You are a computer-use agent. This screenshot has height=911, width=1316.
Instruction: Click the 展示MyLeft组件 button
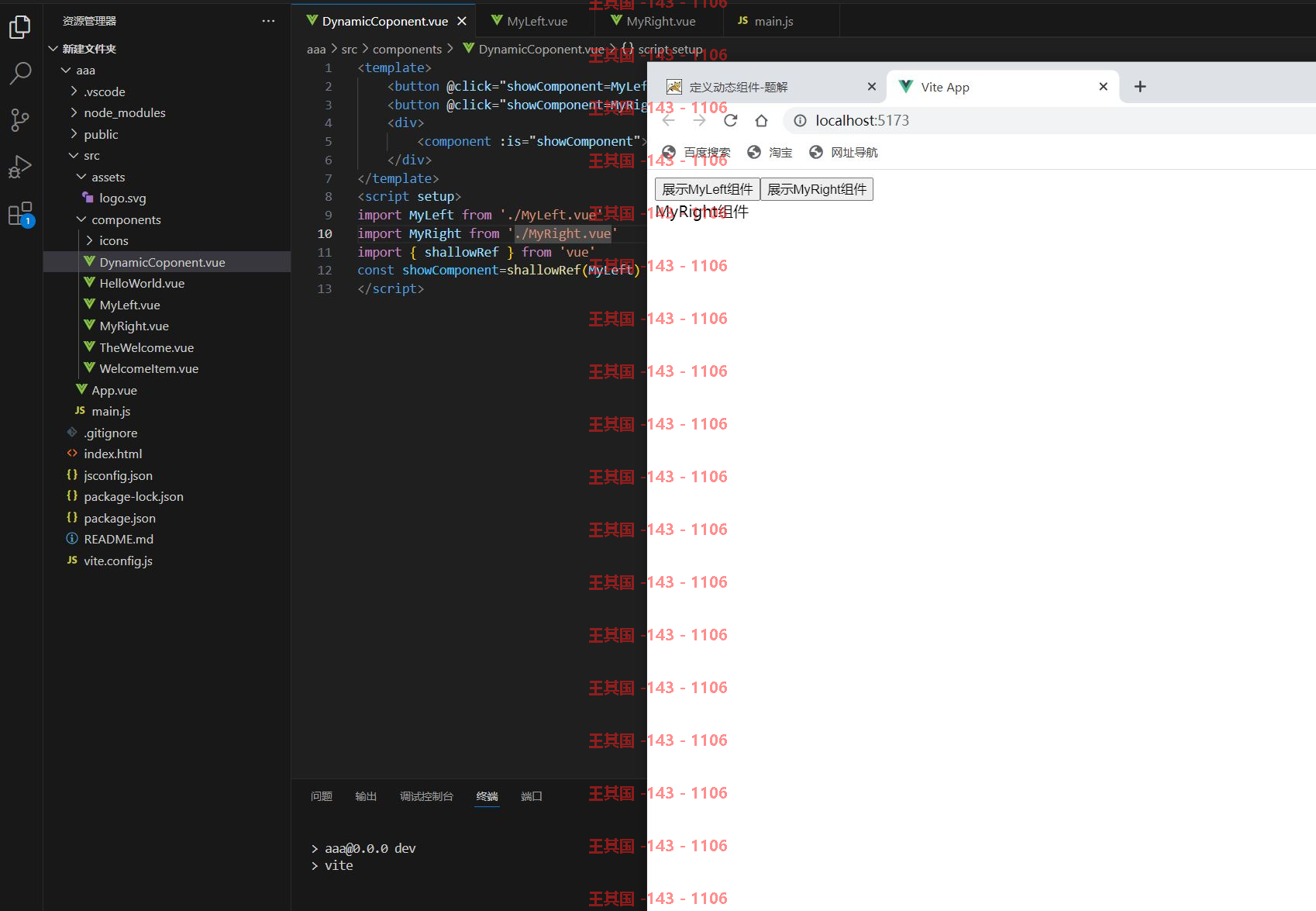tap(708, 189)
